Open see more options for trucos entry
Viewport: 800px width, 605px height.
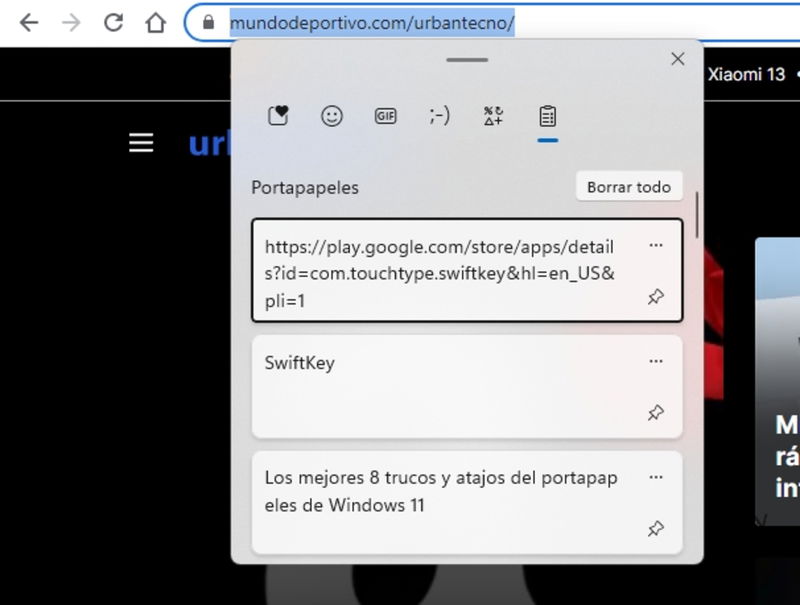[656, 476]
